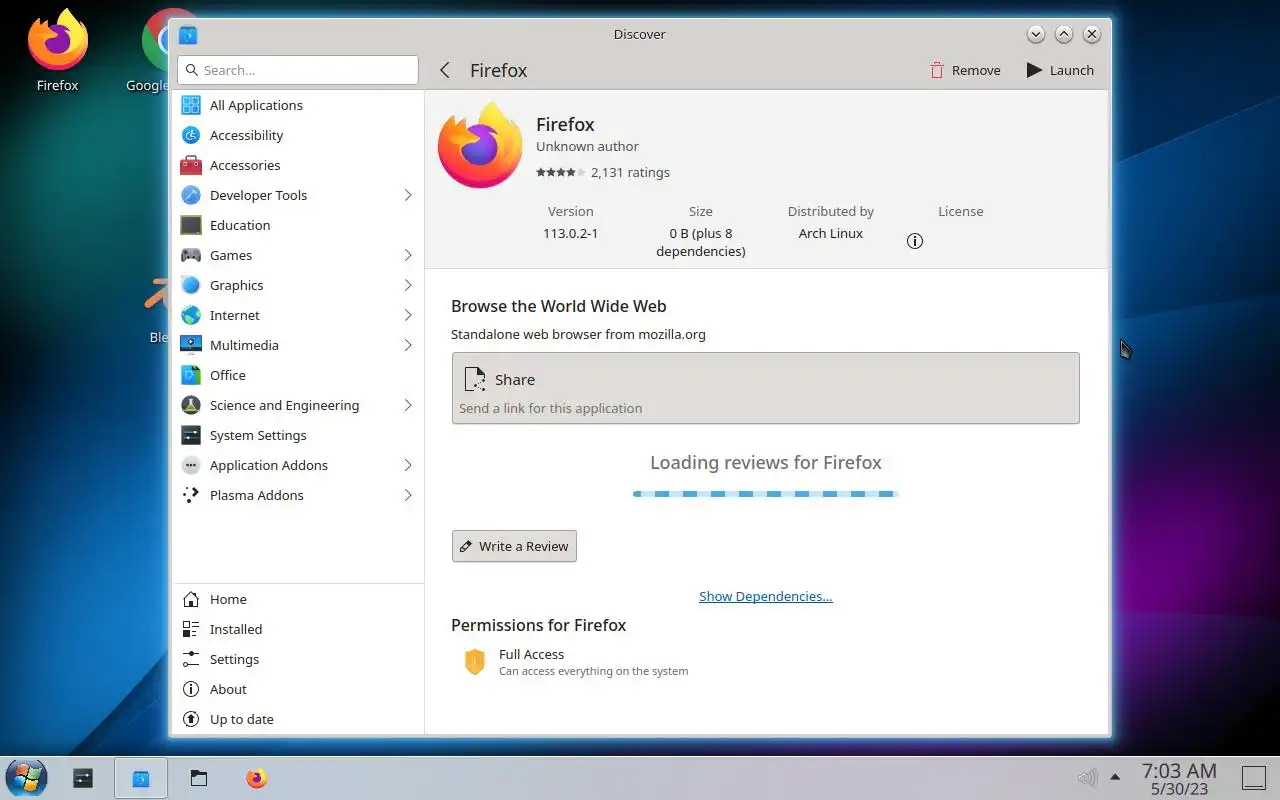This screenshot has width=1280, height=800.
Task: Select the Education category icon
Action: click(191, 225)
